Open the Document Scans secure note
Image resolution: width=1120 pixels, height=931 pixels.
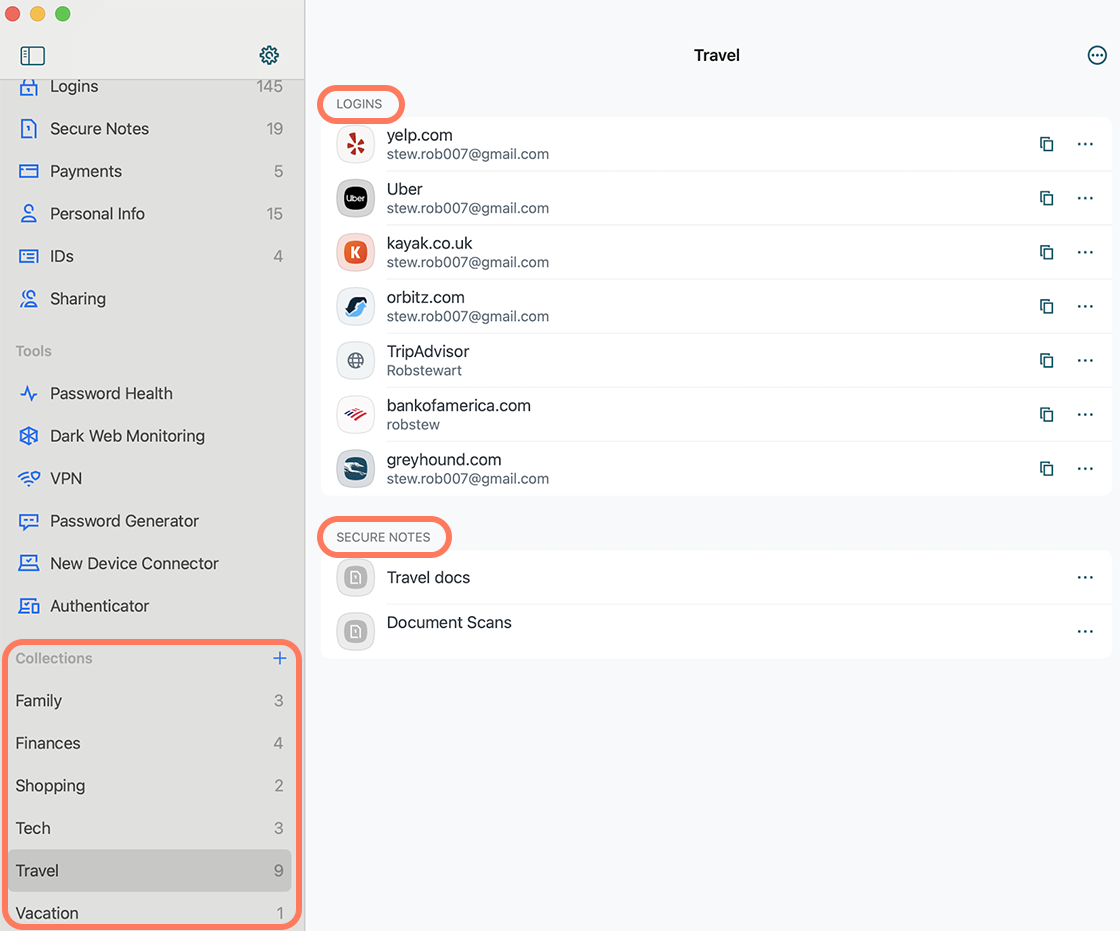tap(716, 632)
